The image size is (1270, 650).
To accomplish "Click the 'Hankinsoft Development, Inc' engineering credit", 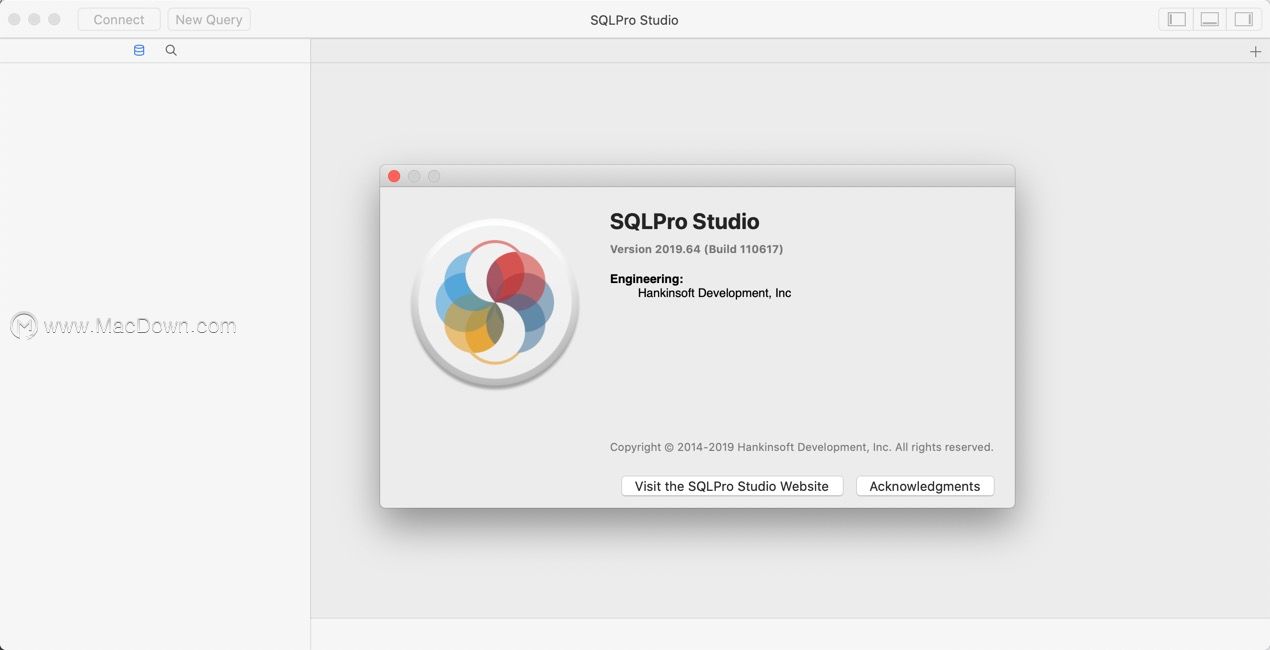I will (x=715, y=293).
